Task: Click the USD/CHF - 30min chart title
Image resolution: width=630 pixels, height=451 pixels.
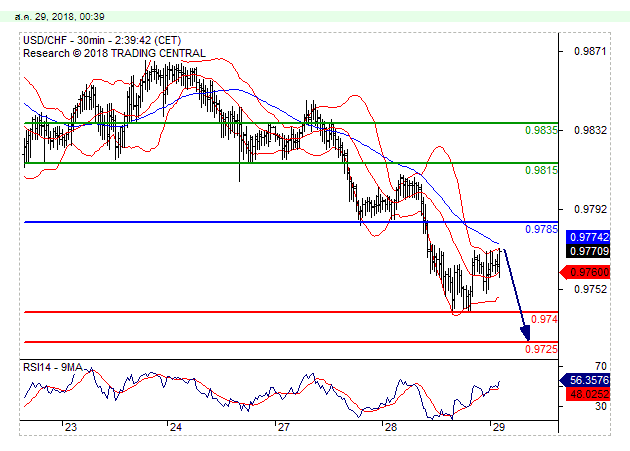Action: pyautogui.click(x=102, y=40)
